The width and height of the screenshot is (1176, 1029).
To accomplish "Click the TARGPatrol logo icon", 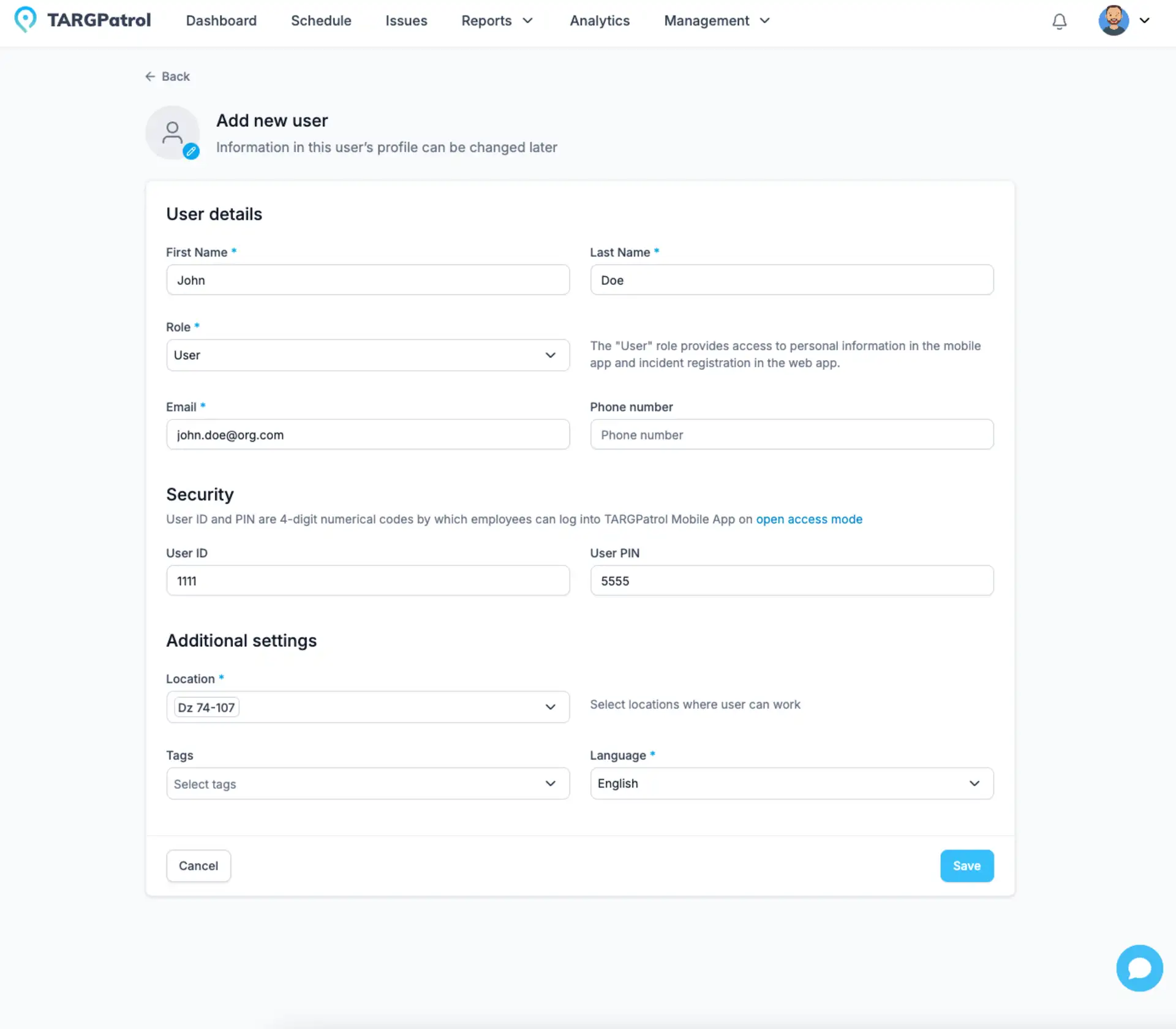I will [x=26, y=19].
